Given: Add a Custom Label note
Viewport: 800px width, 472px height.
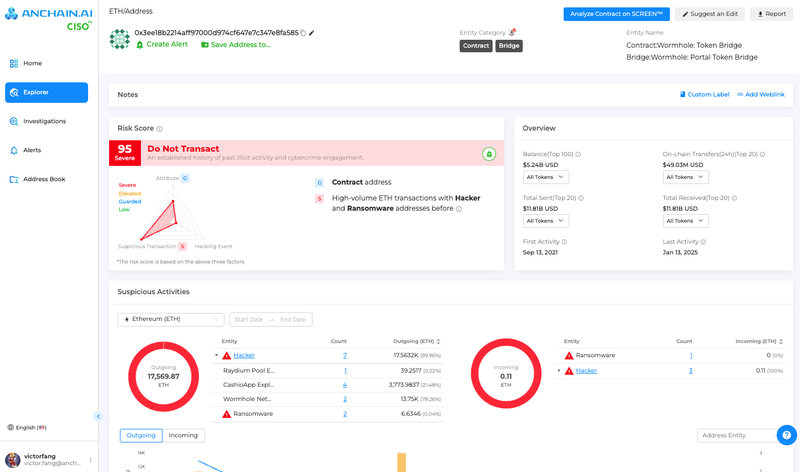Looking at the screenshot, I should 705,94.
